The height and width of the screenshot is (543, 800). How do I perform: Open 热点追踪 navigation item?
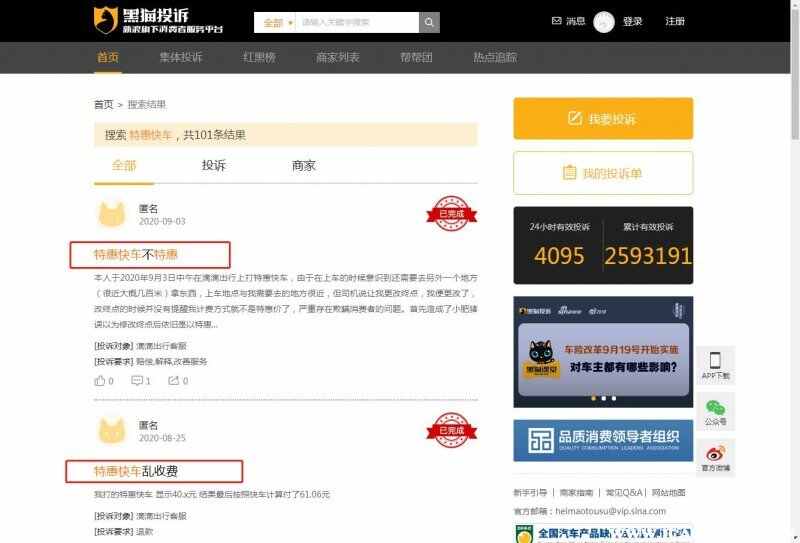495,57
